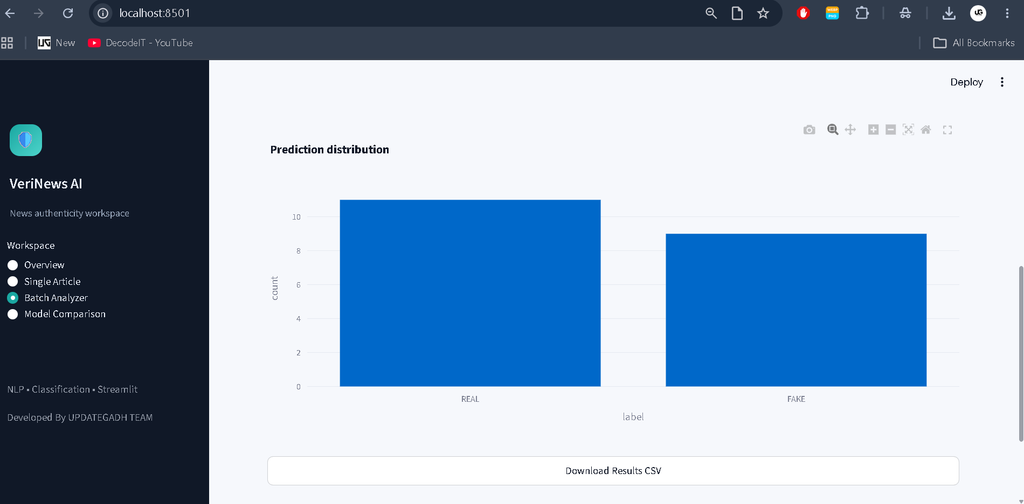Image resolution: width=1024 pixels, height=504 pixels.
Task: Click the Download Results CSV button
Action: tap(613, 471)
